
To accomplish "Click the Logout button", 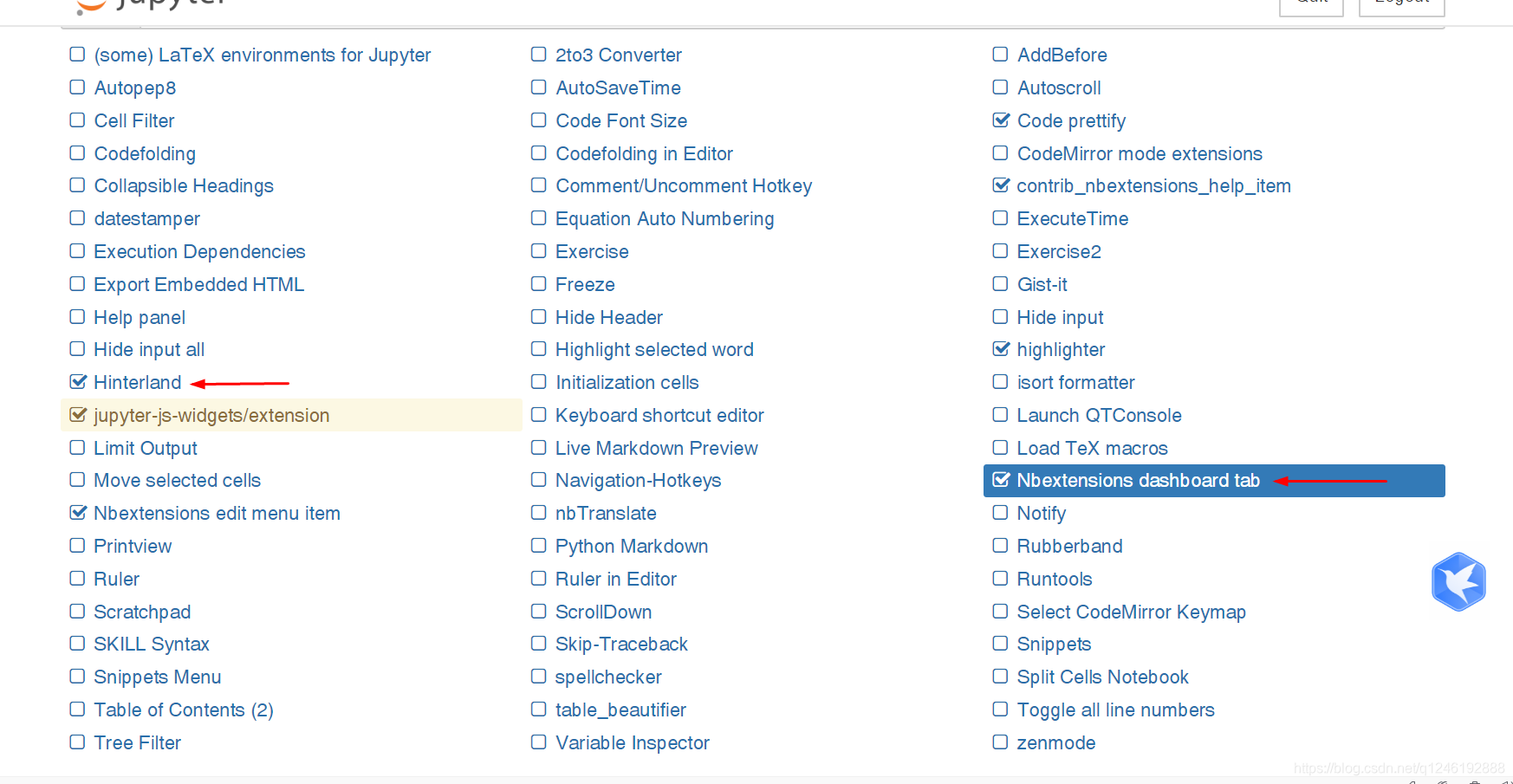I will pos(1401,3).
